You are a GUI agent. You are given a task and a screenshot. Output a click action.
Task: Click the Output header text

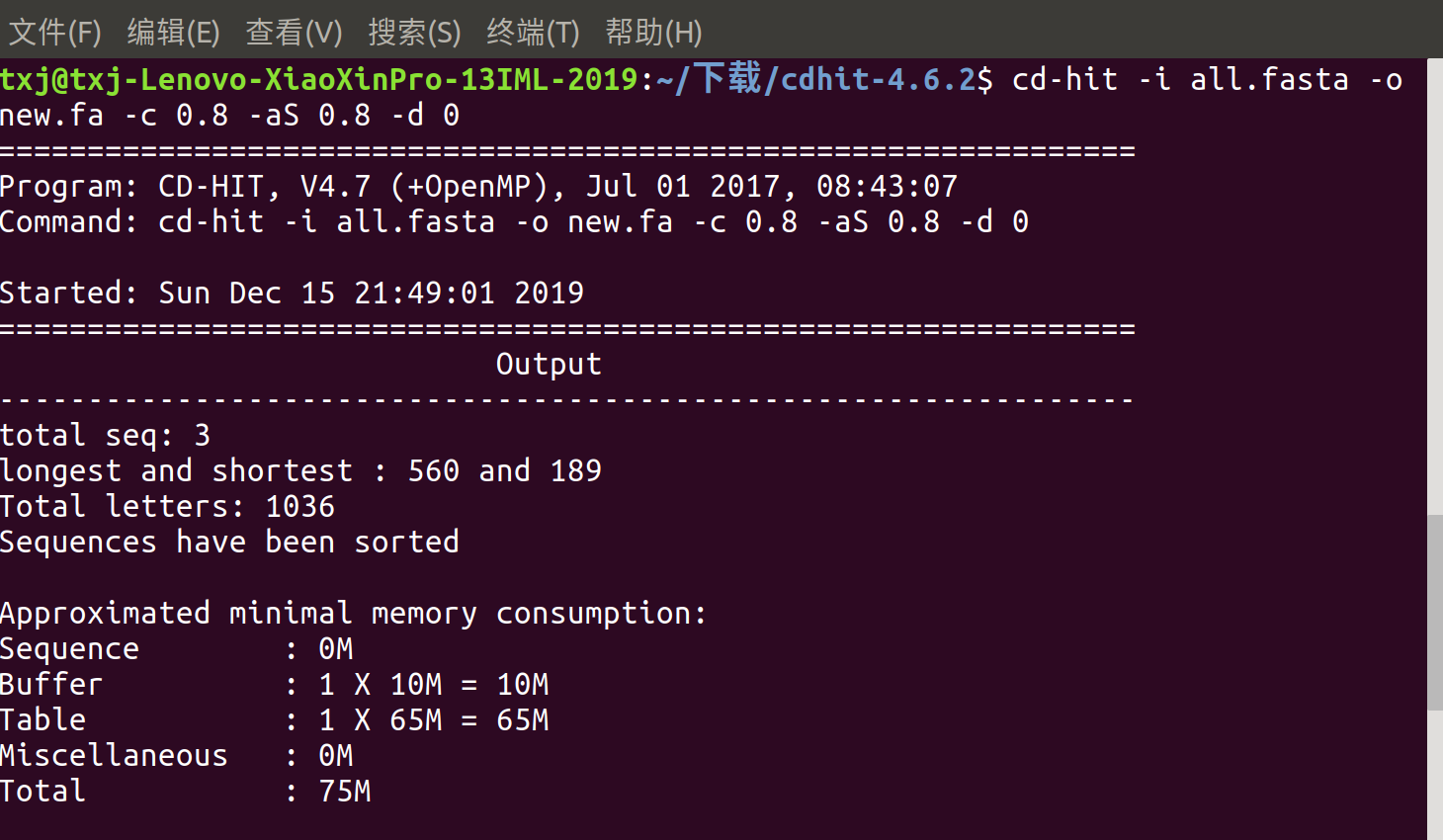point(549,364)
